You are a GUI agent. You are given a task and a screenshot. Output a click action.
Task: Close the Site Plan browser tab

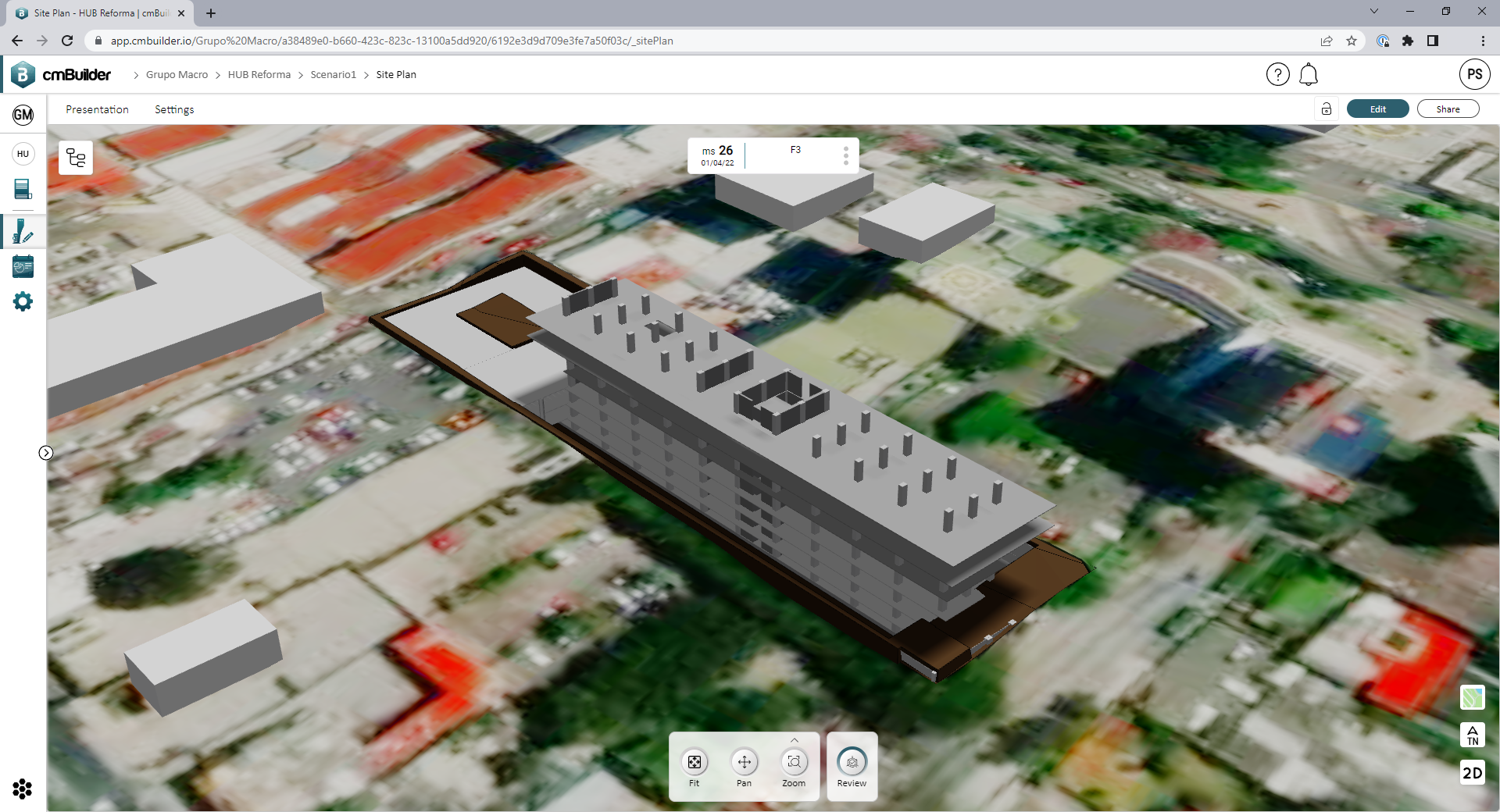pos(181,13)
